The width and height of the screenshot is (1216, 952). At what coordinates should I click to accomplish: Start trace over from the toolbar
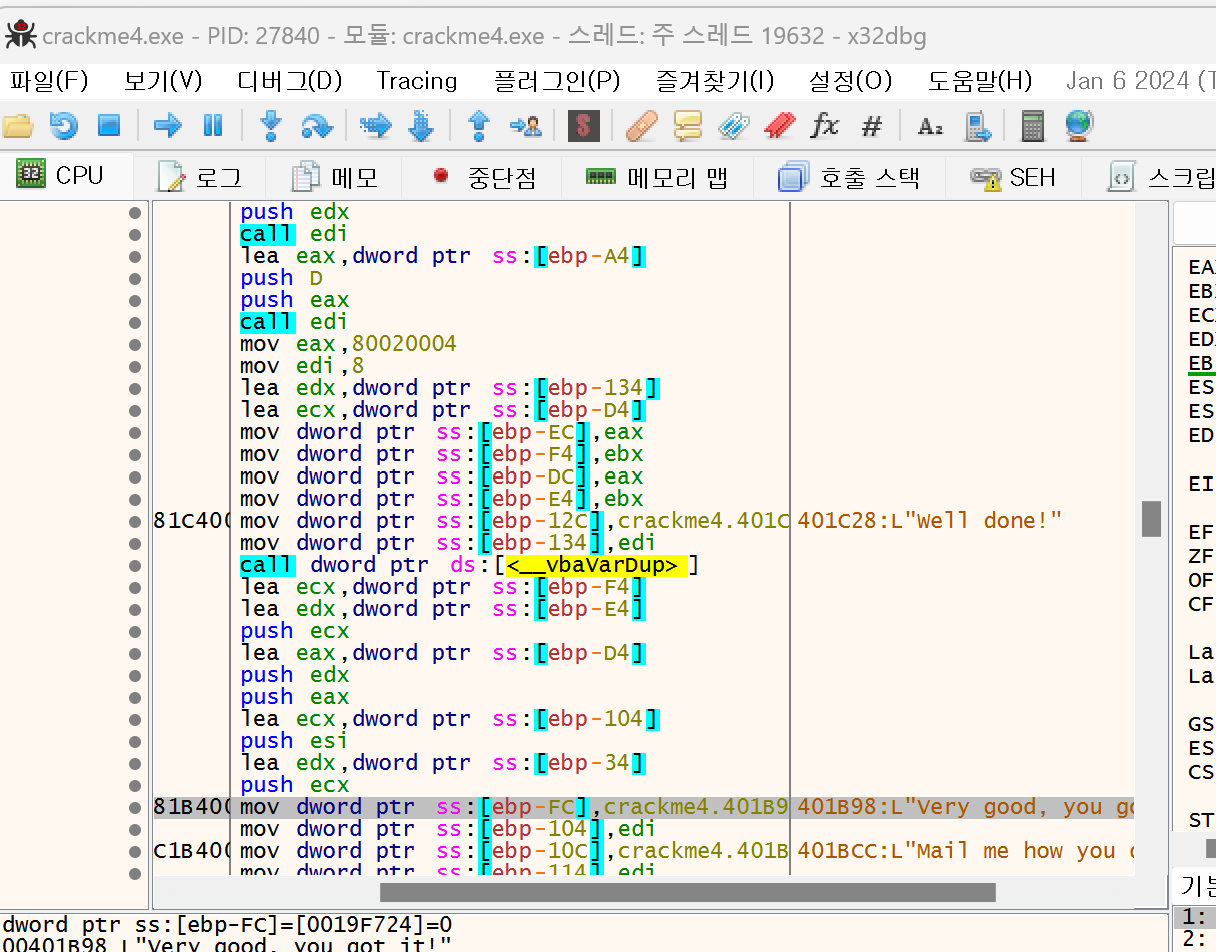[421, 126]
